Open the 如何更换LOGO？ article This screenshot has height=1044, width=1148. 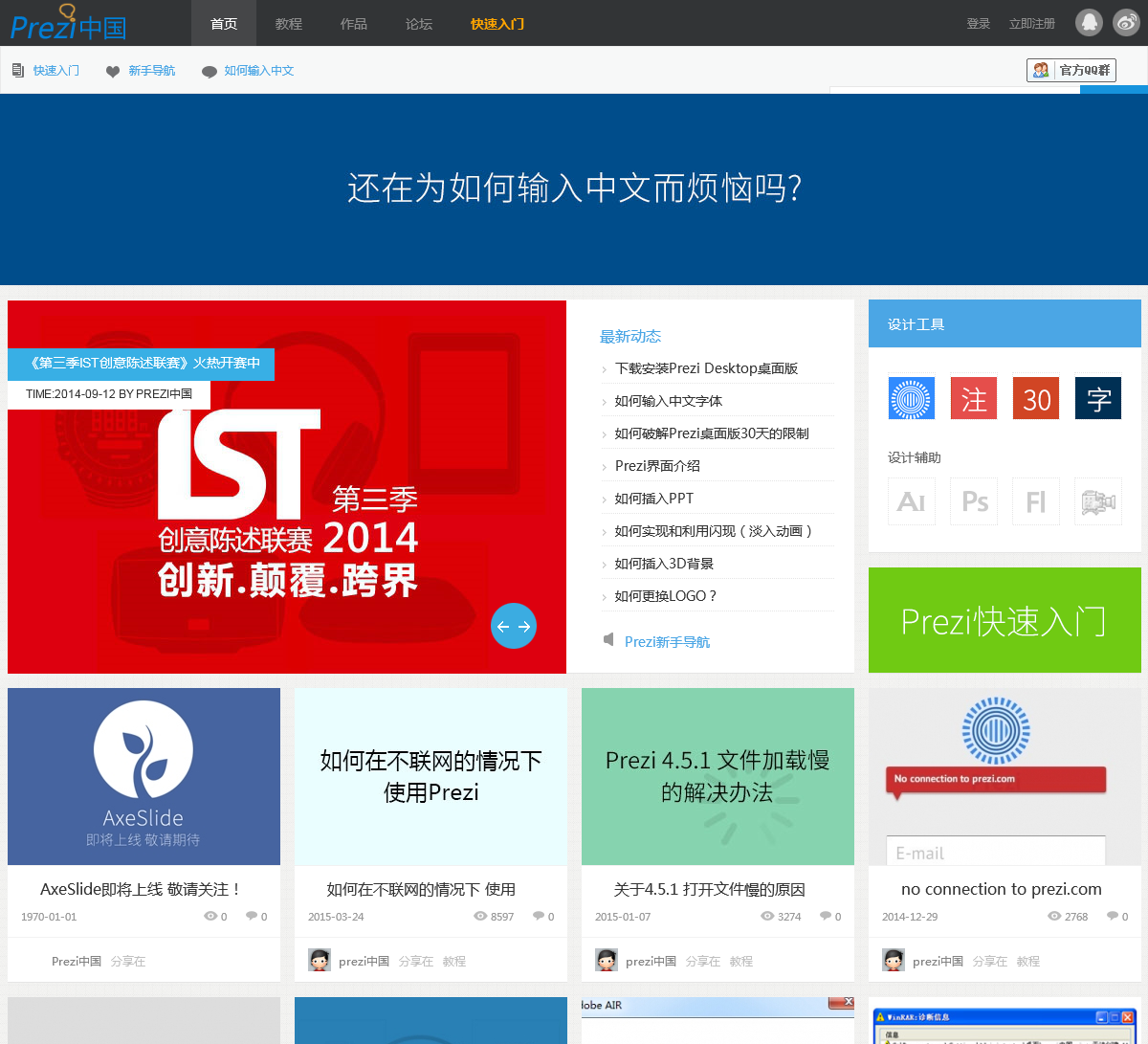pyautogui.click(x=665, y=596)
